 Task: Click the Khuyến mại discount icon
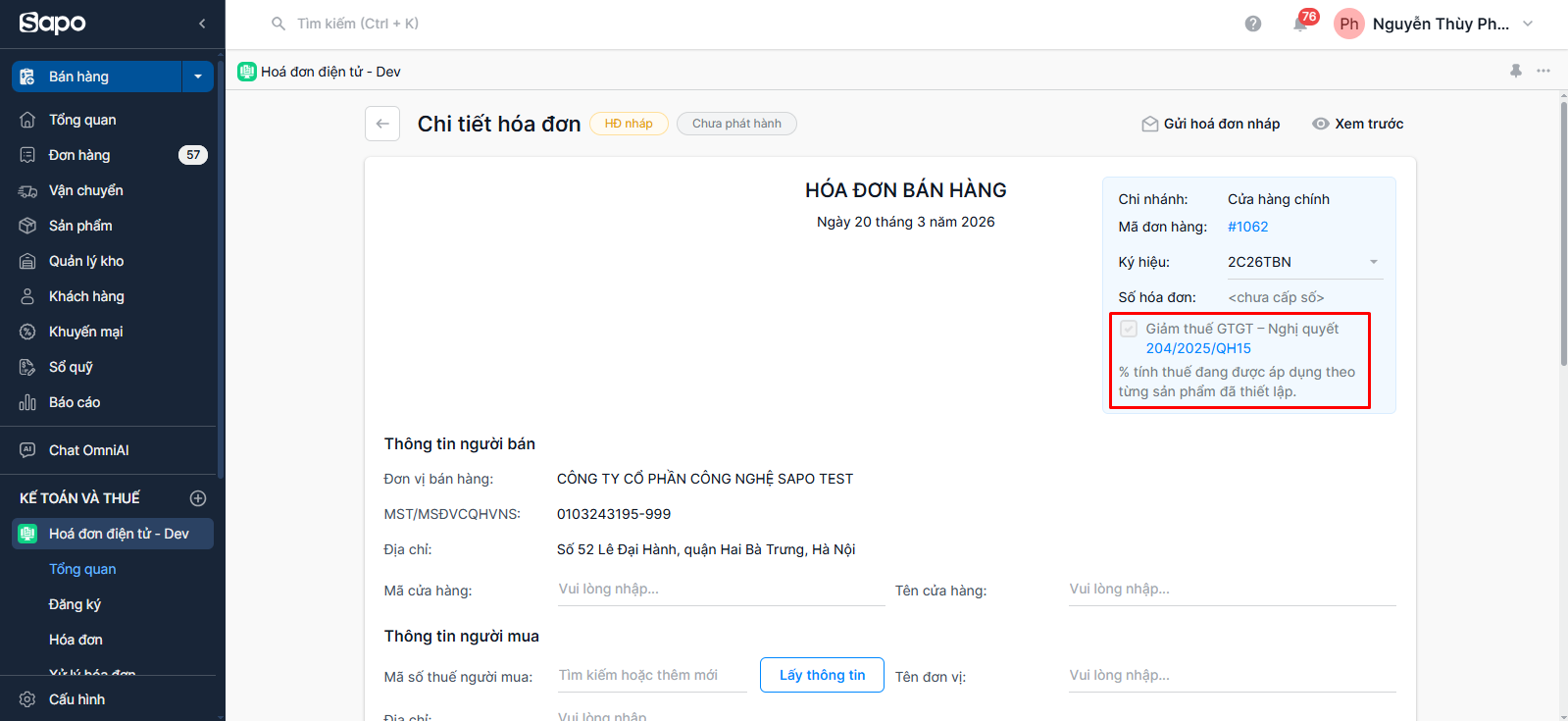27,332
